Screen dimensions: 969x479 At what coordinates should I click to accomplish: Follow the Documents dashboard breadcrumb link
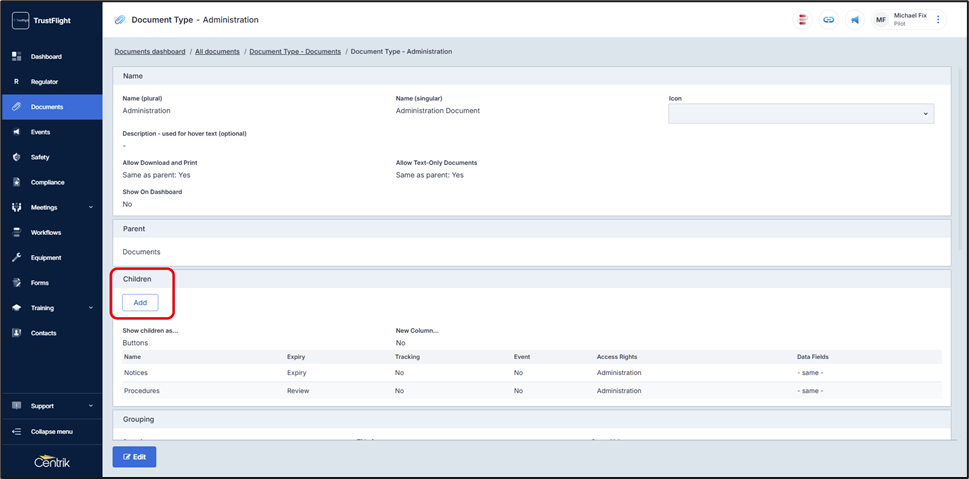coord(150,51)
